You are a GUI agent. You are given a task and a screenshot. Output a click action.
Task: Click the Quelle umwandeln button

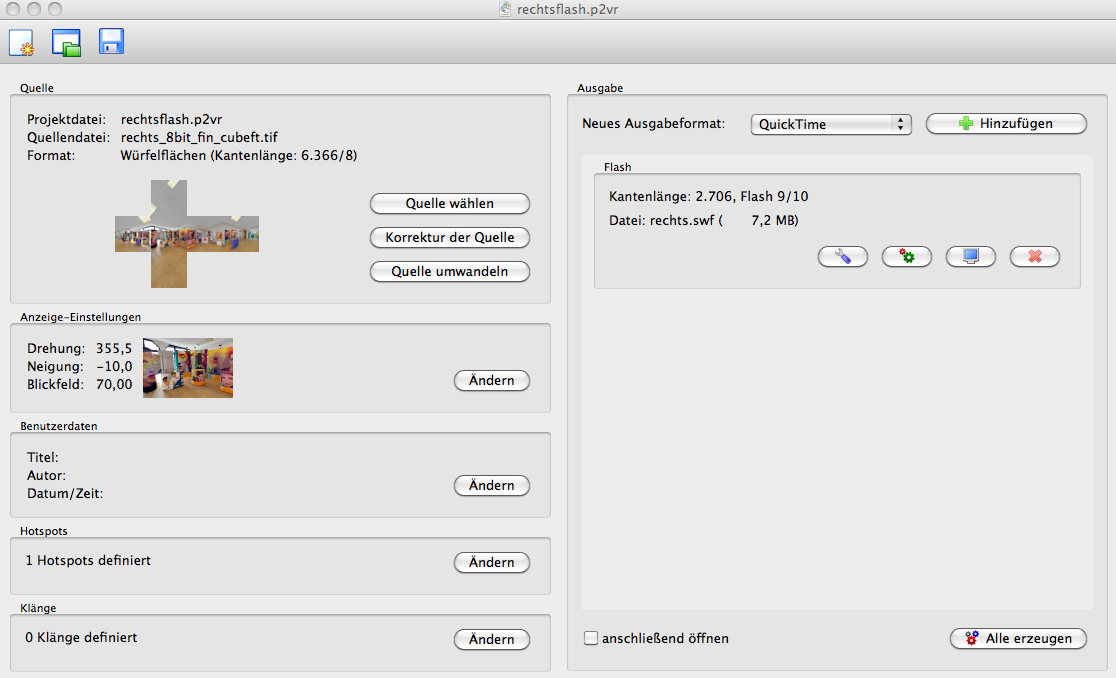click(x=450, y=272)
